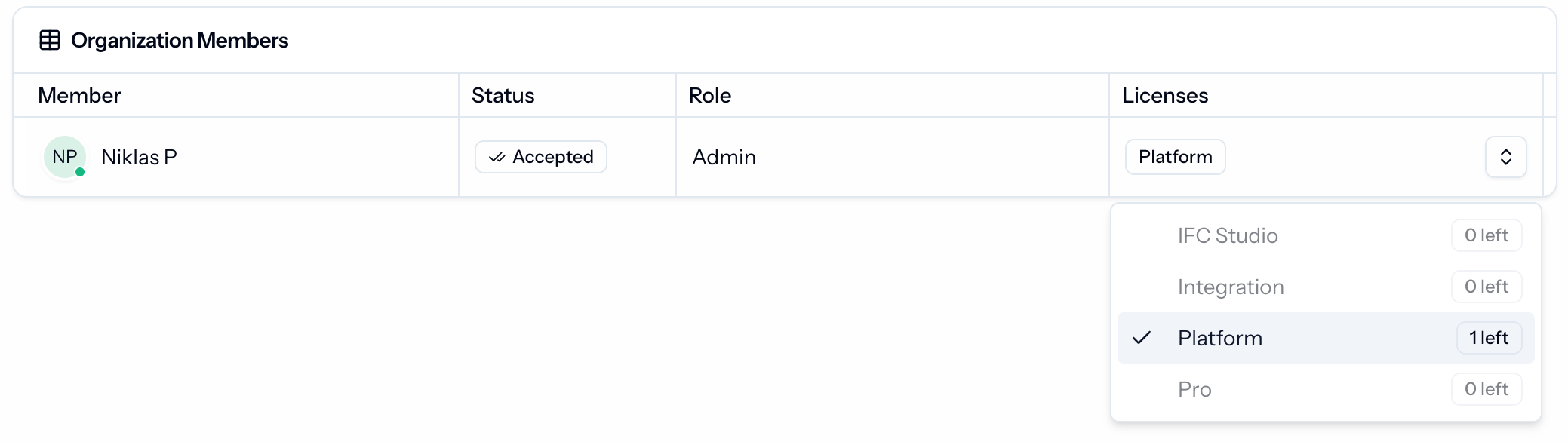Click the NP avatar circle

[x=65, y=157]
